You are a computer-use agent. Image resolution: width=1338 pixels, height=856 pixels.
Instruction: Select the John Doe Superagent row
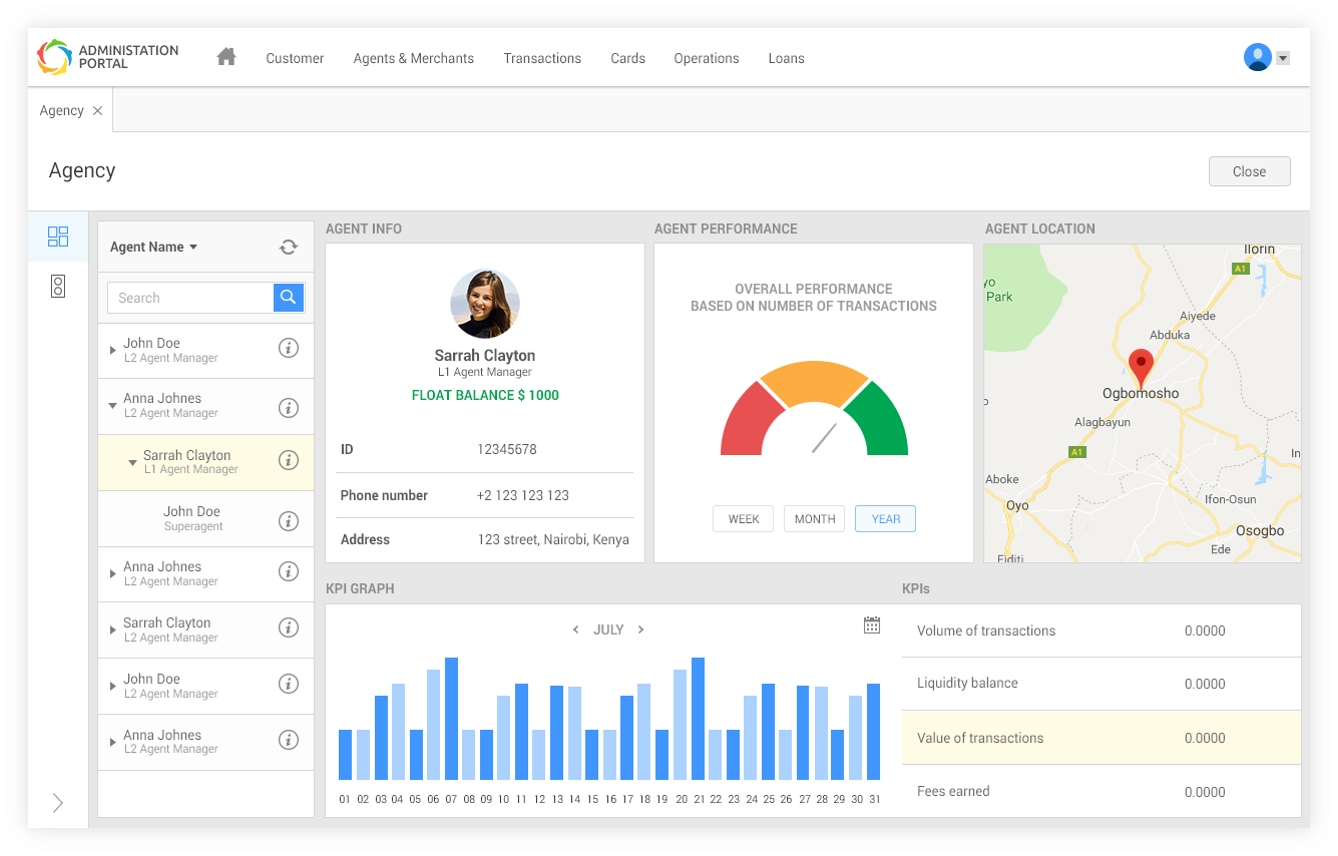tap(206, 518)
